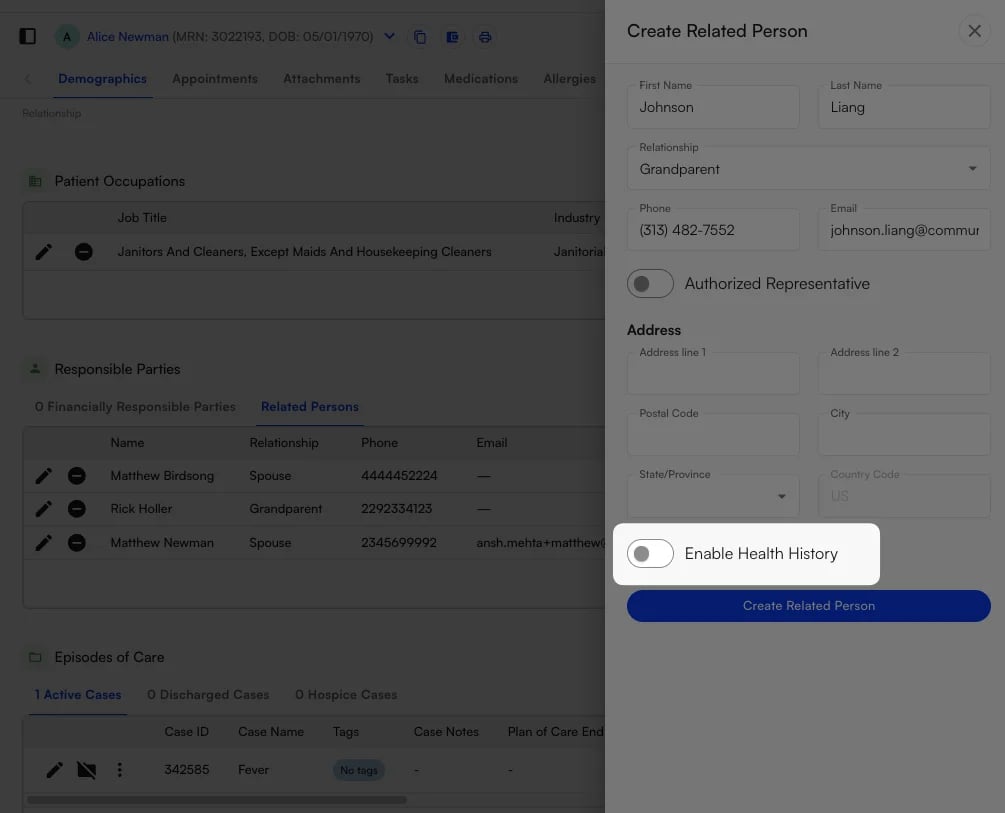
Task: Click the No tags chip
Action: tap(359, 770)
